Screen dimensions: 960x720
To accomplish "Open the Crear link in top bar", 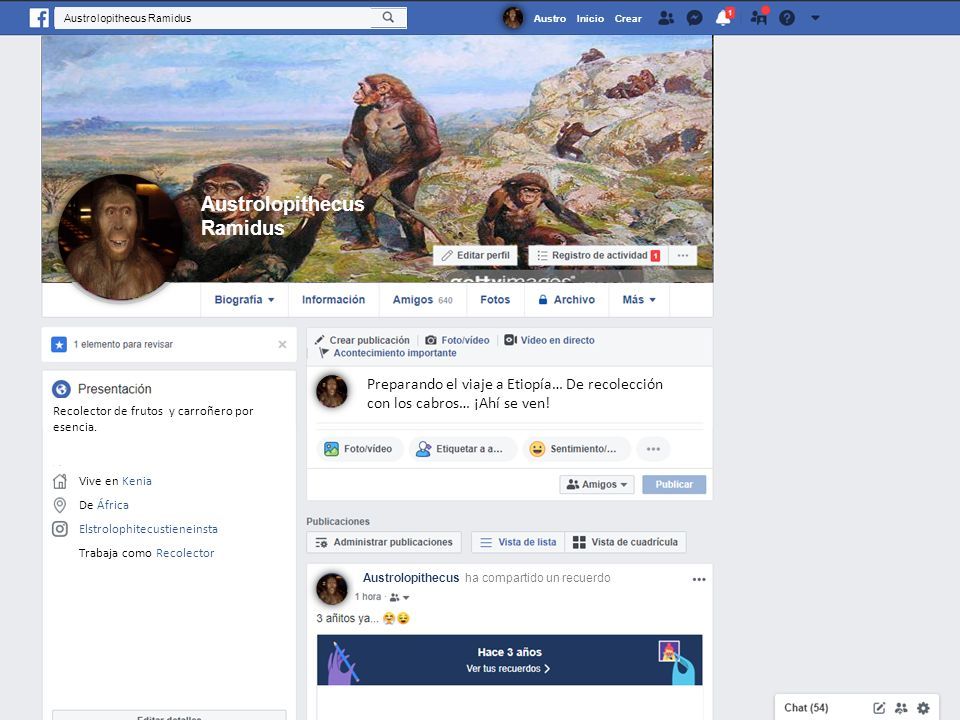I will [628, 18].
